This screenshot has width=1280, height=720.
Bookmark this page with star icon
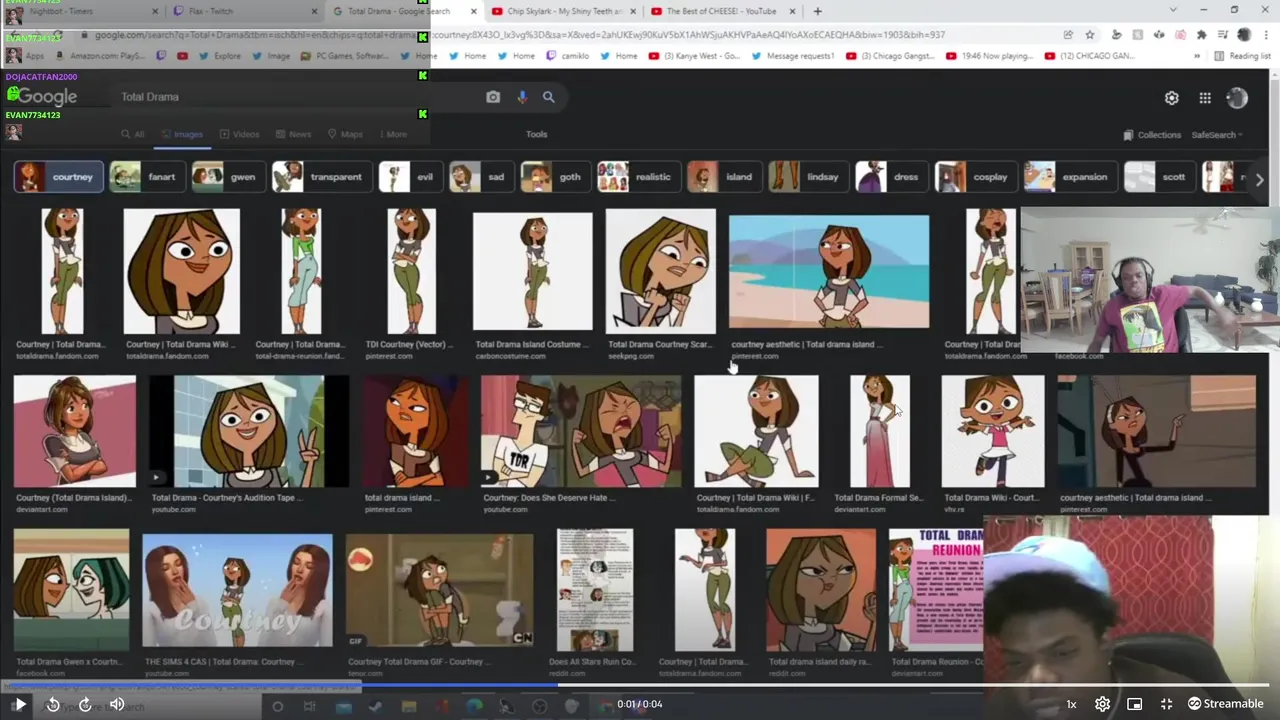pyautogui.click(x=1090, y=35)
